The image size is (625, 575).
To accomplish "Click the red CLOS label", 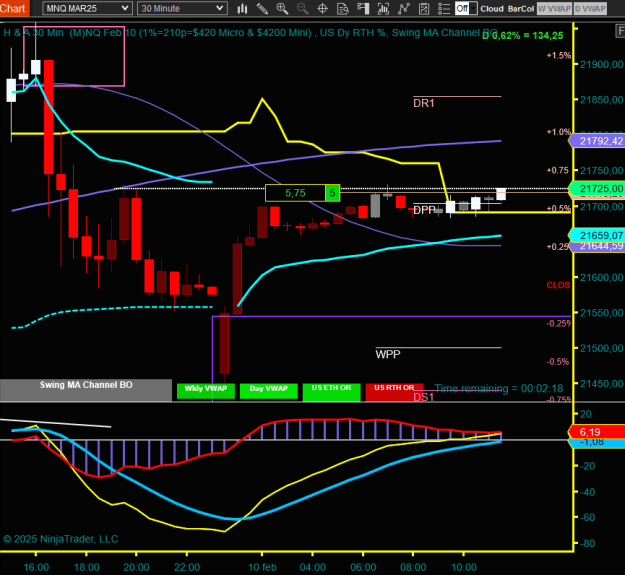I will 558,285.
